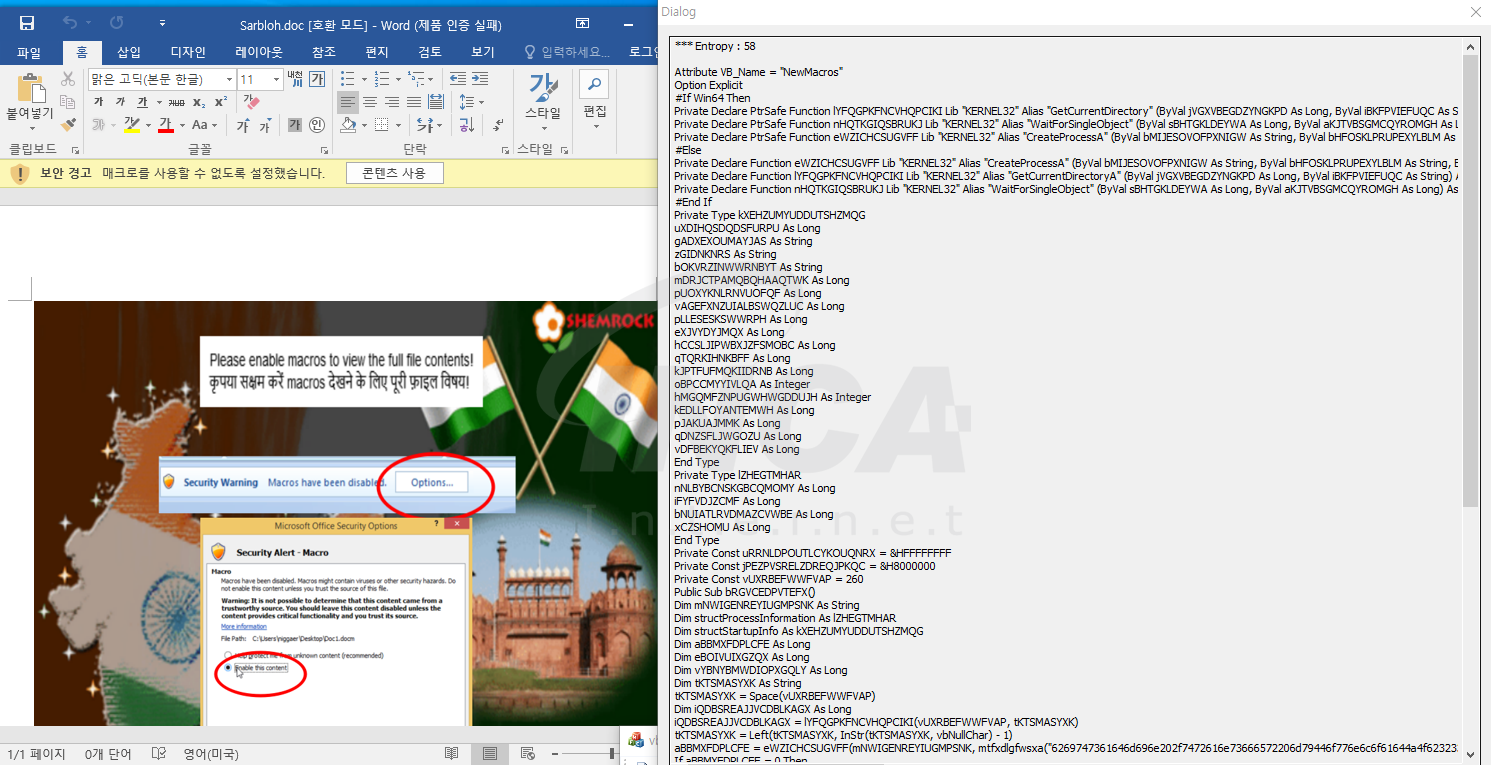Screen dimensions: 1491x765
Task: Switch to the Review (검토) tab
Action: pyautogui.click(x=430, y=52)
